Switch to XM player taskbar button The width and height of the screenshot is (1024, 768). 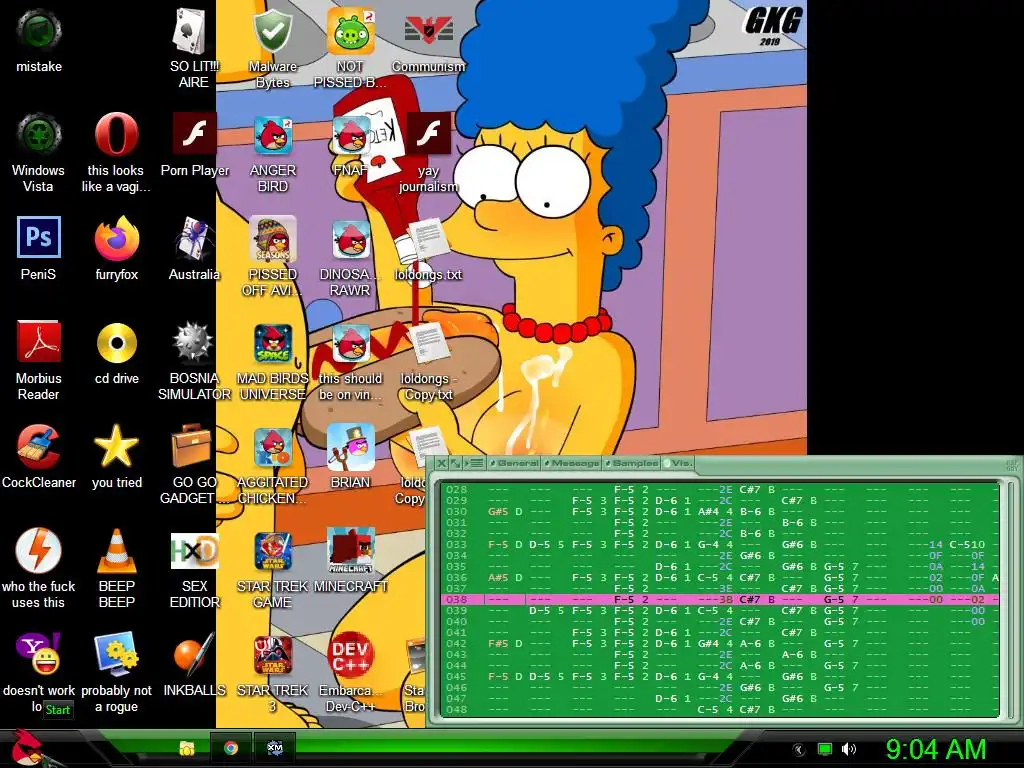pos(275,748)
